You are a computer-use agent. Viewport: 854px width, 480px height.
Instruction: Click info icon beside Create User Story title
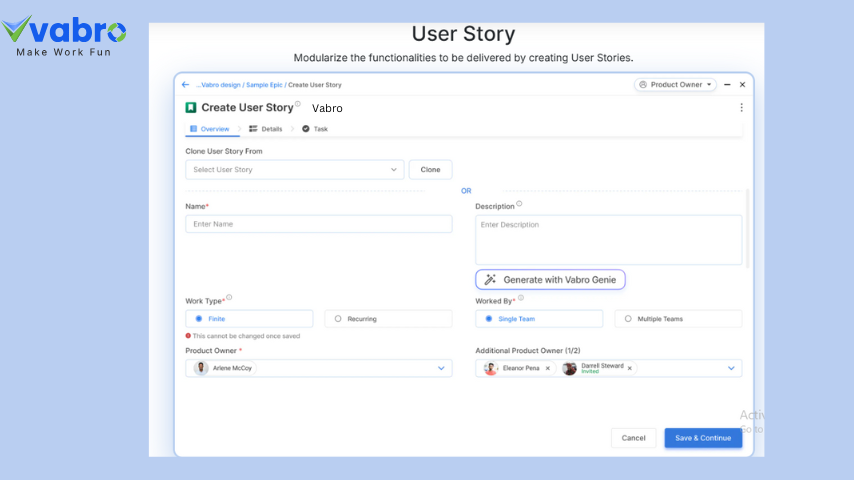297,104
